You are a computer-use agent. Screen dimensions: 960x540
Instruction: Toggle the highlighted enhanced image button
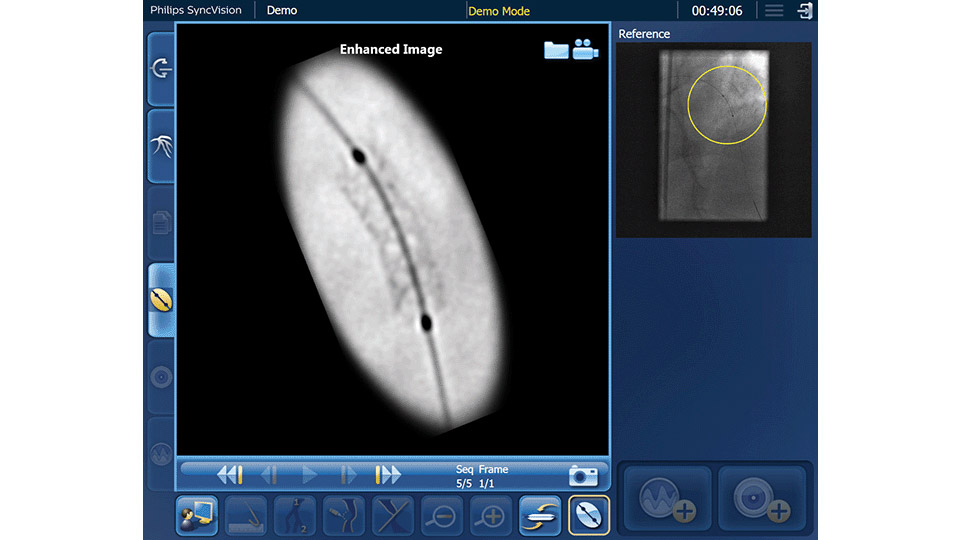coord(589,515)
